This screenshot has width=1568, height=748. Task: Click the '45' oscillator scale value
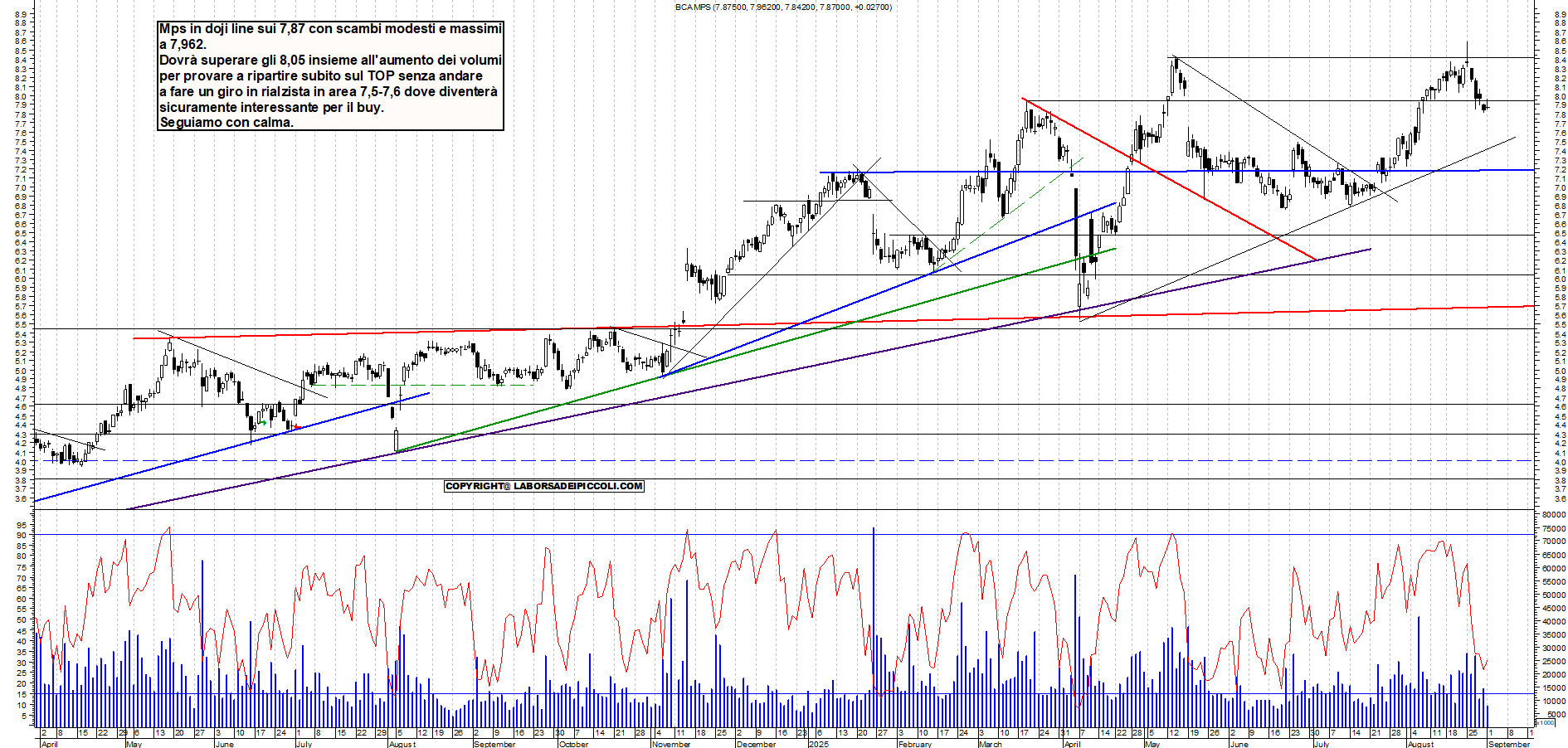[x=21, y=630]
